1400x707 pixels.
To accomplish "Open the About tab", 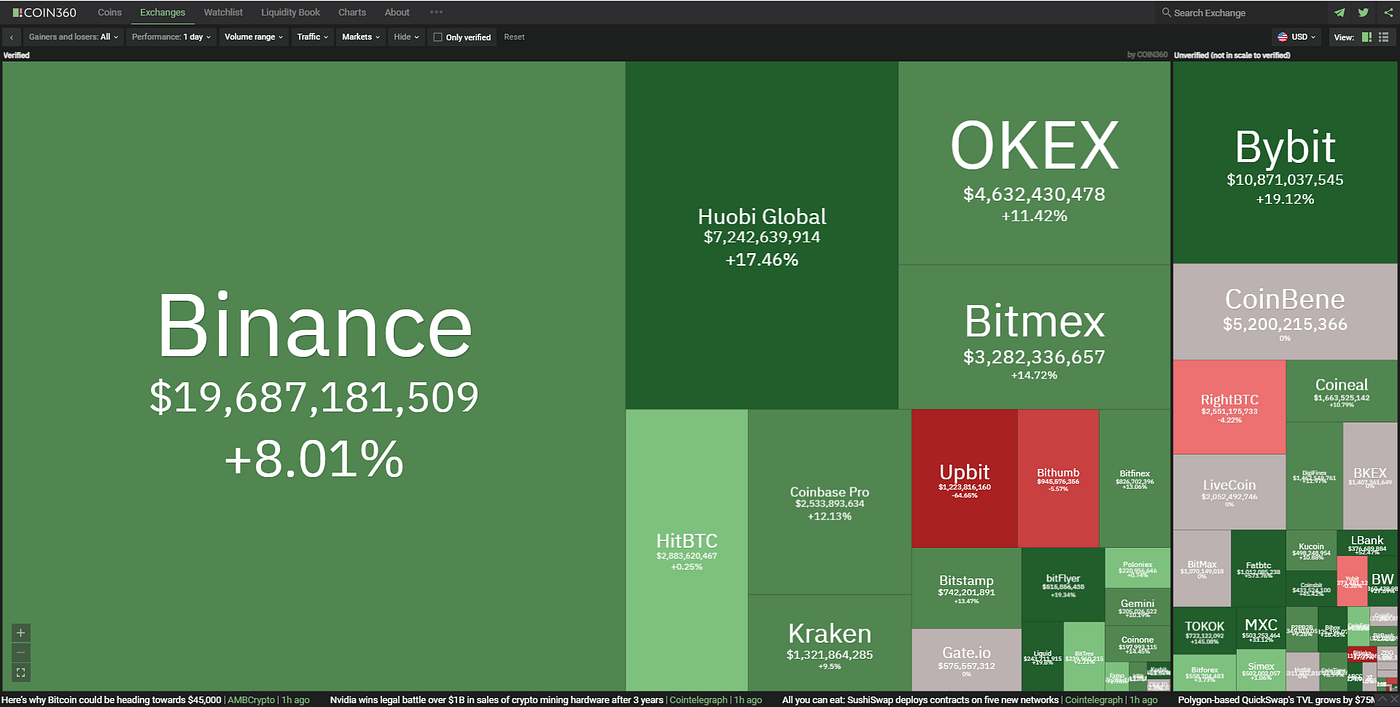I will (x=397, y=12).
